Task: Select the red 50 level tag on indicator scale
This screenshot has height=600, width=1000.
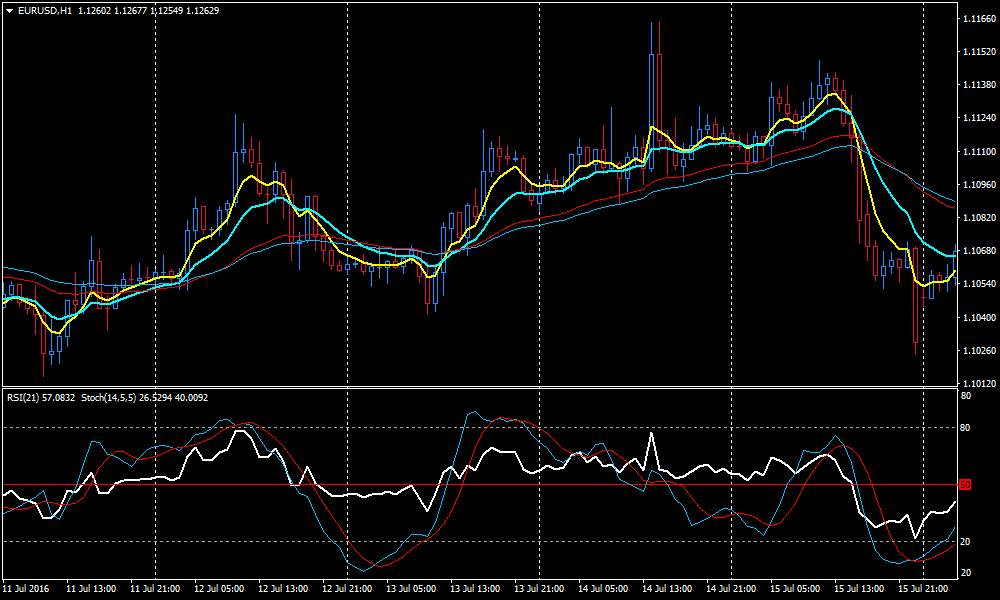Action: coord(965,484)
